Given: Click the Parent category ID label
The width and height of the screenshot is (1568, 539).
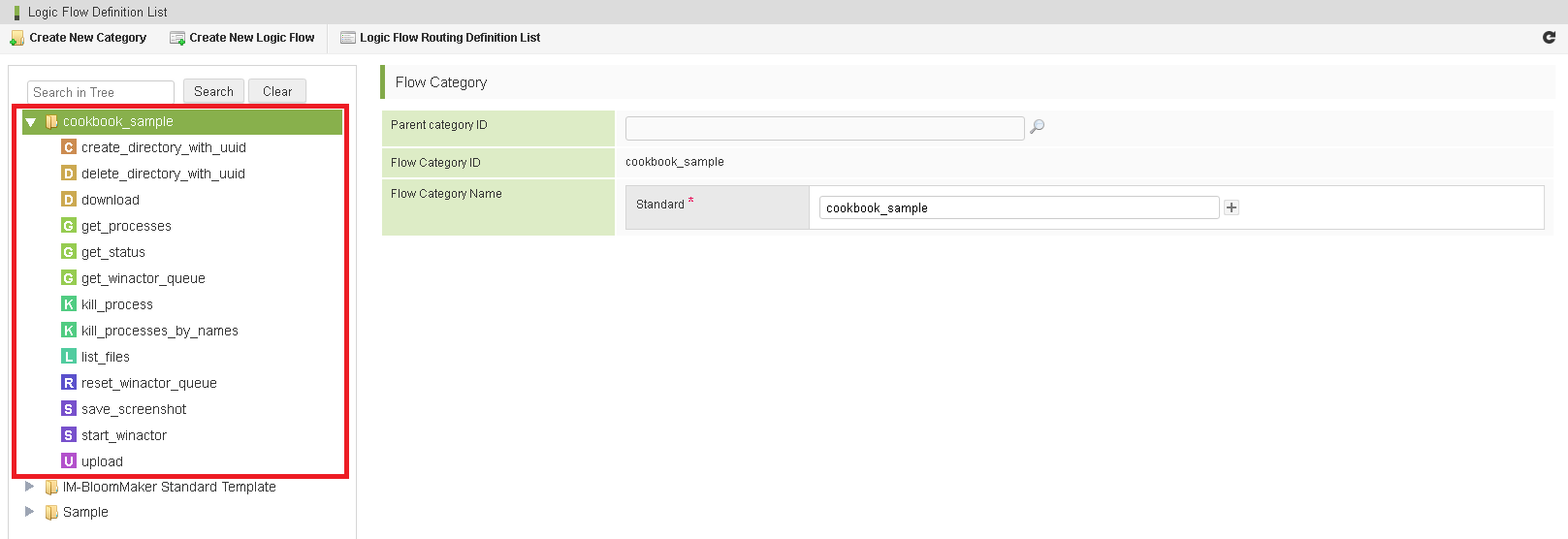Looking at the screenshot, I should [x=439, y=125].
